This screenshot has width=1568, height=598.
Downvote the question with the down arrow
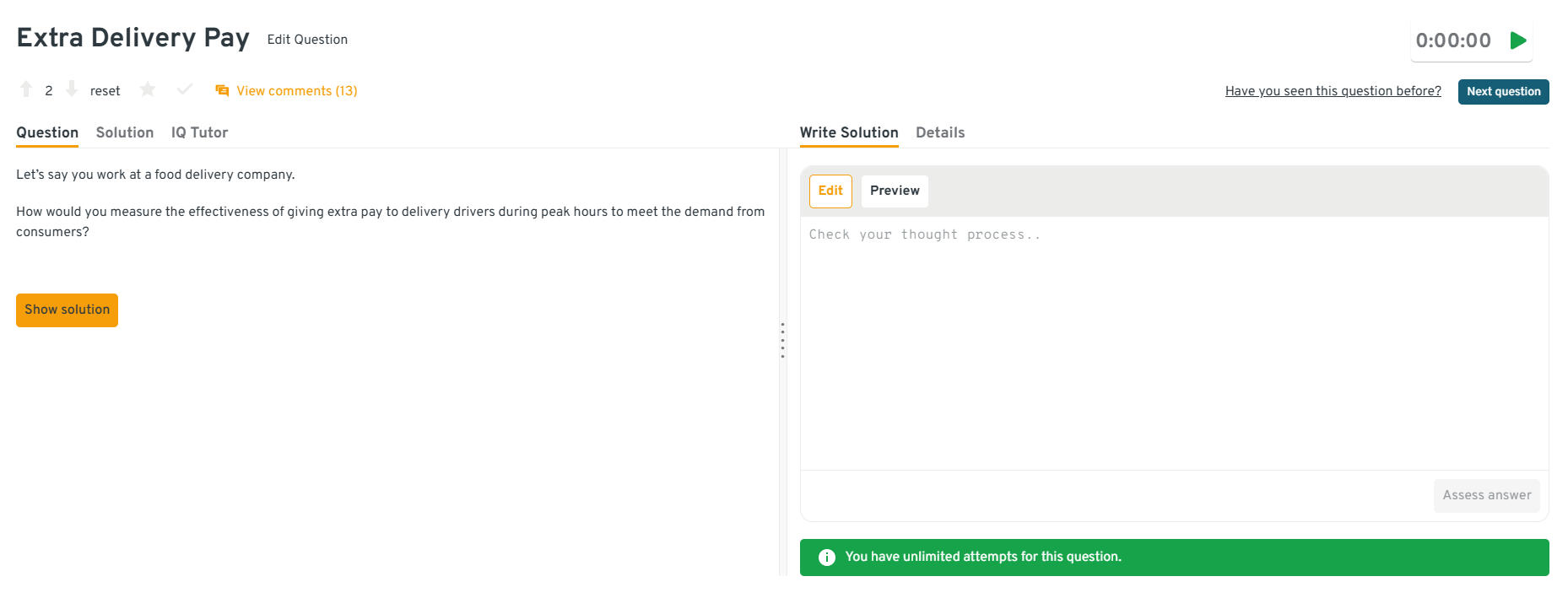[72, 89]
